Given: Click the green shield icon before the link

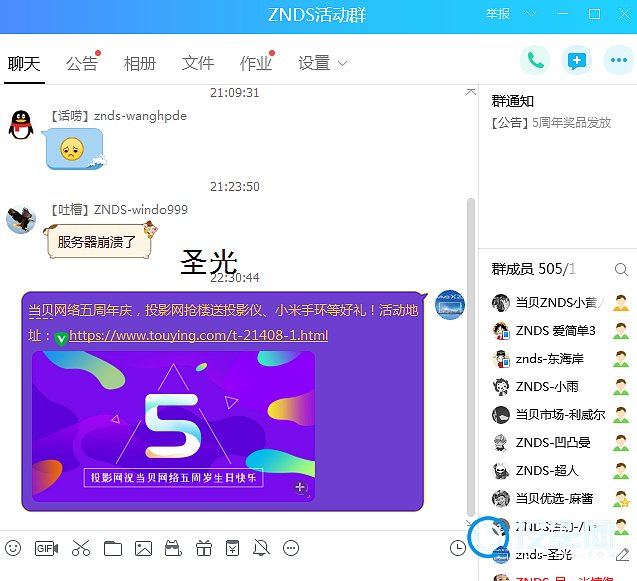Looking at the screenshot, I should pyautogui.click(x=61, y=338).
